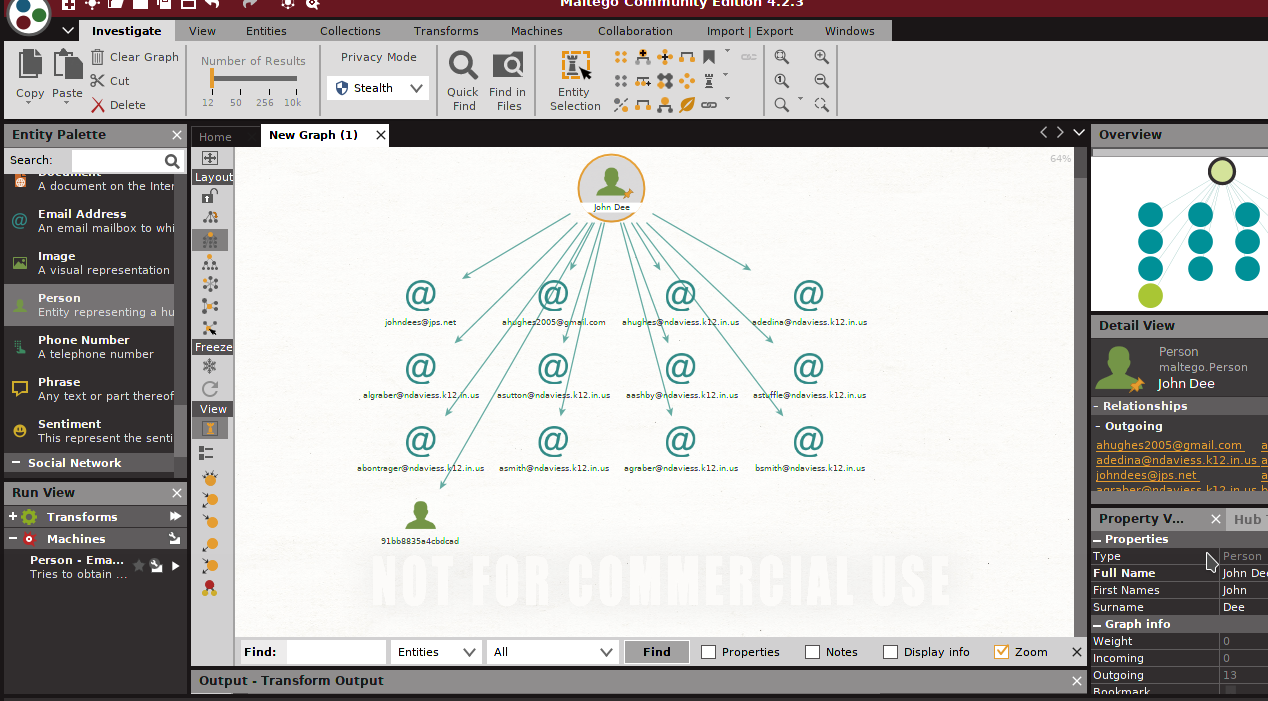Open the Entities dropdown in Find bar
1268x701 pixels.
pos(436,652)
